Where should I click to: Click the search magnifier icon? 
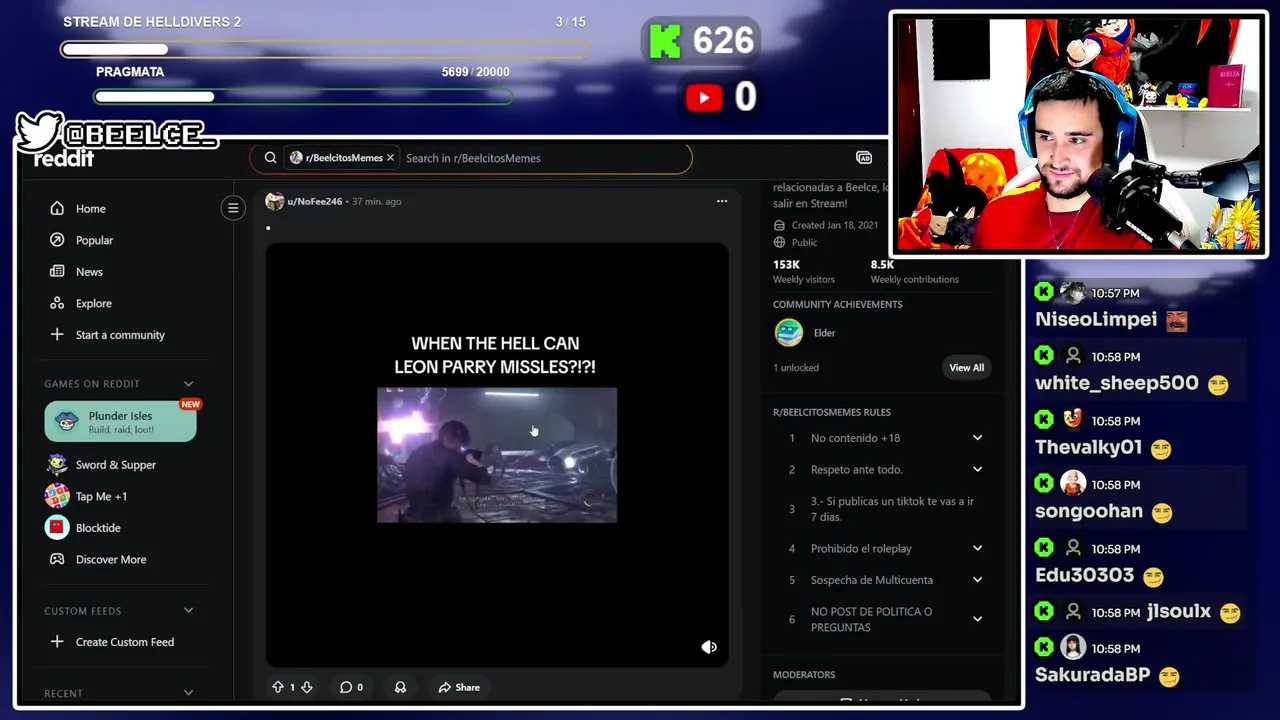(270, 157)
